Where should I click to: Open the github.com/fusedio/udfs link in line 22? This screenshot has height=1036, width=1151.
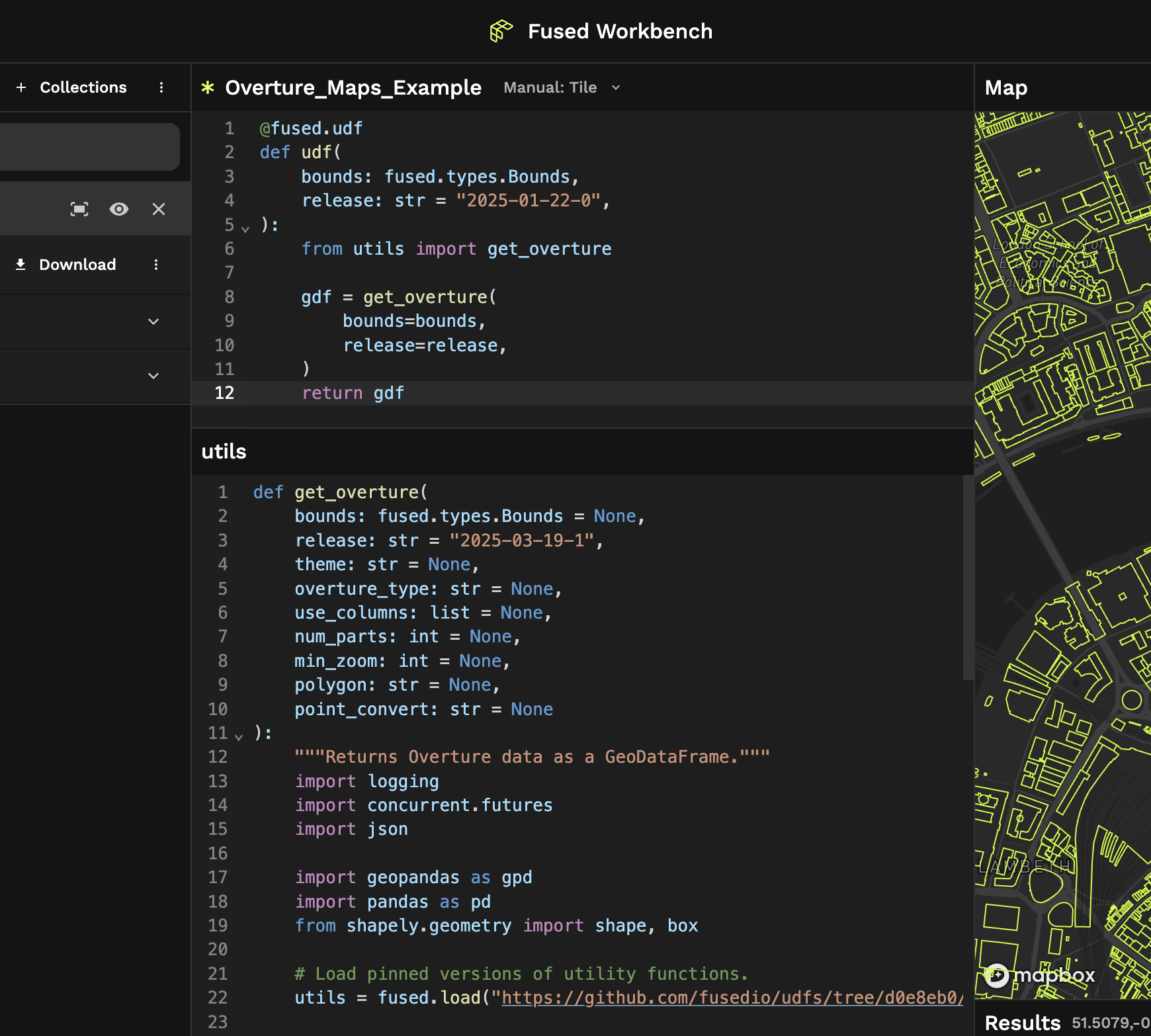tap(732, 998)
